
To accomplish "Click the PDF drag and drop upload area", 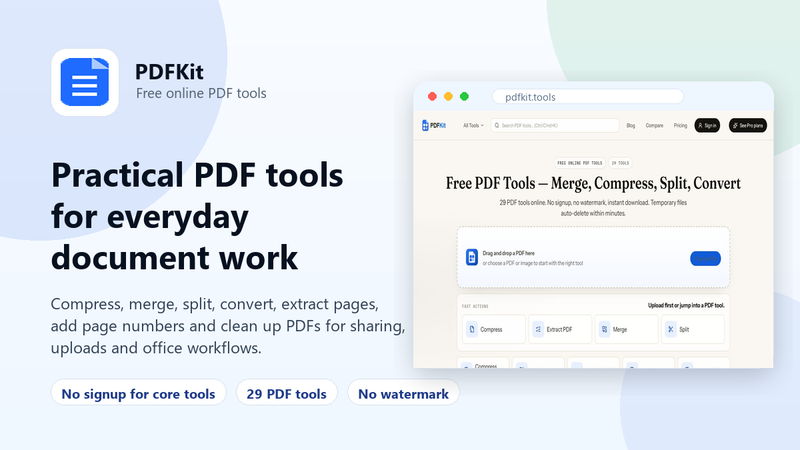I will 593,257.
